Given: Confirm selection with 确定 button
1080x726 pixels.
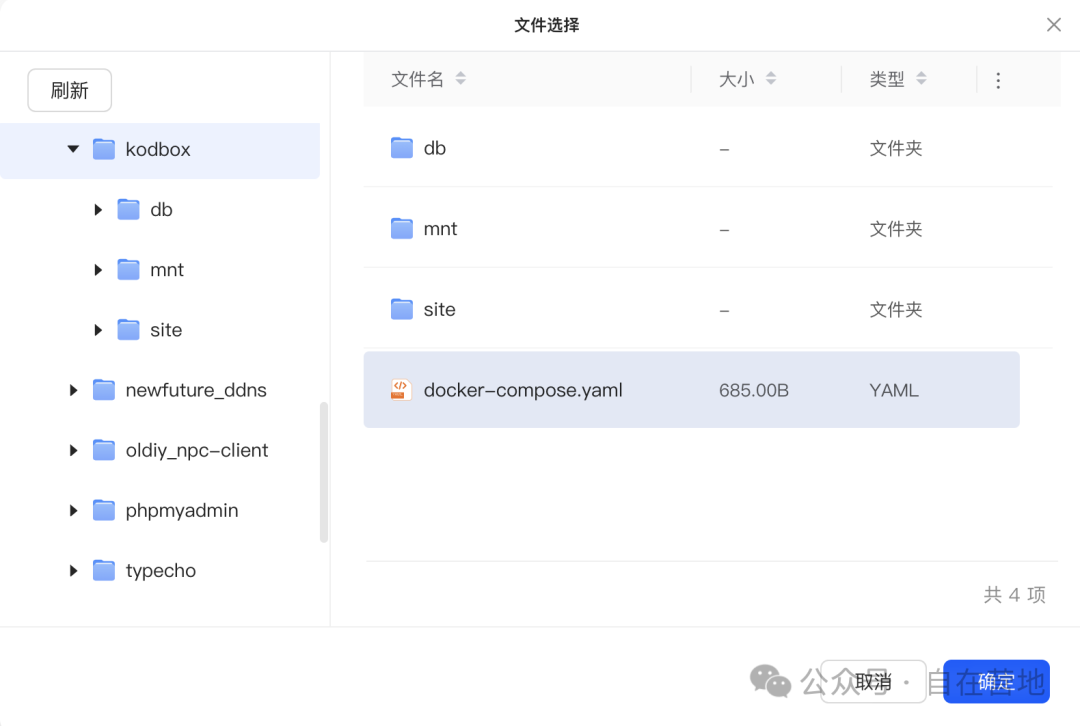Looking at the screenshot, I should (x=996, y=682).
